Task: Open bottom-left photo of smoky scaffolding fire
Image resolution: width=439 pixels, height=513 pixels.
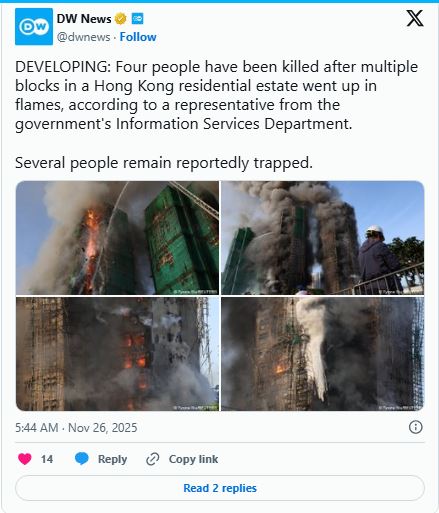Action: click(117, 354)
